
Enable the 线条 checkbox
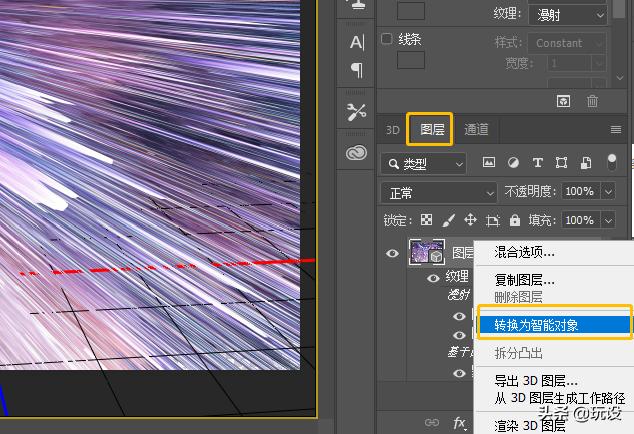point(387,39)
